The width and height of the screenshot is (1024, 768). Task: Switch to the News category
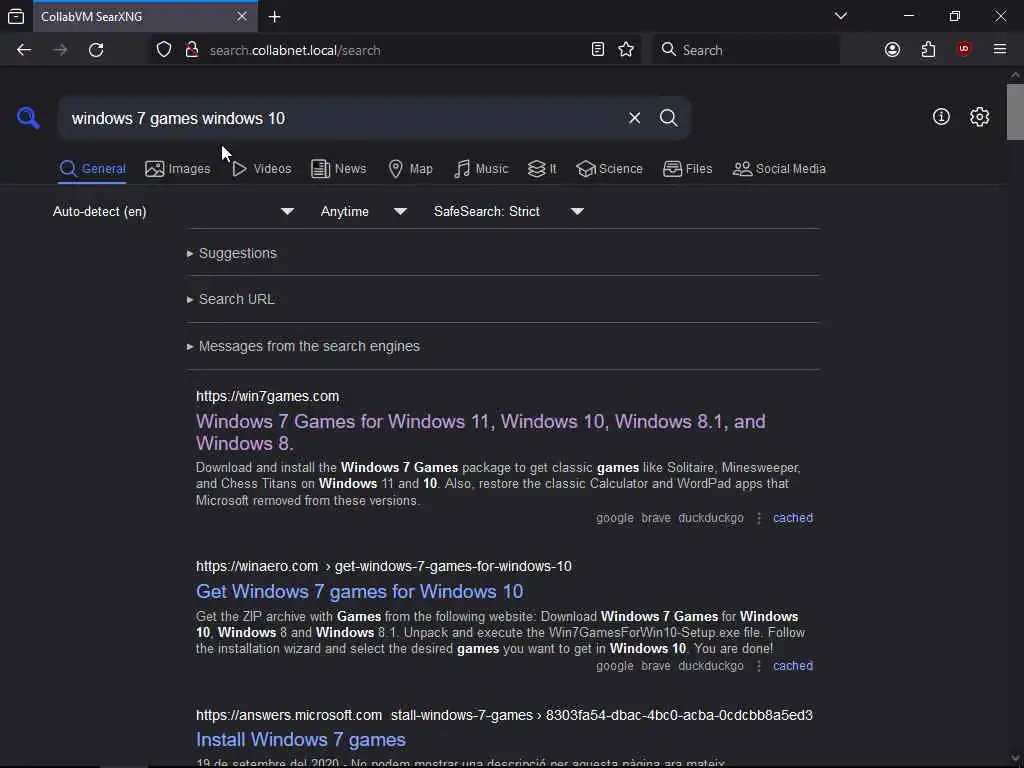point(338,168)
